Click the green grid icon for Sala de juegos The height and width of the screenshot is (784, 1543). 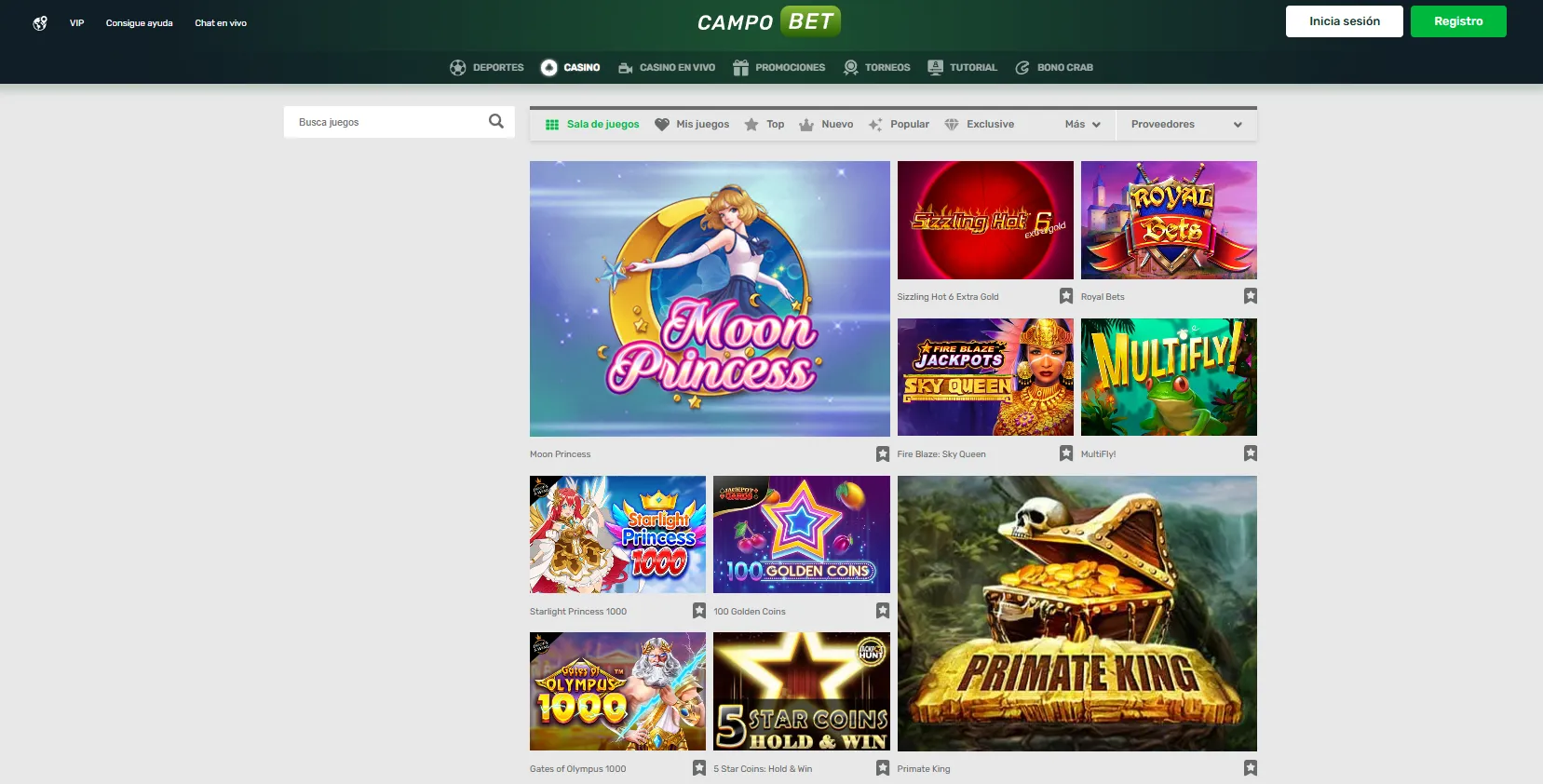[x=552, y=125]
